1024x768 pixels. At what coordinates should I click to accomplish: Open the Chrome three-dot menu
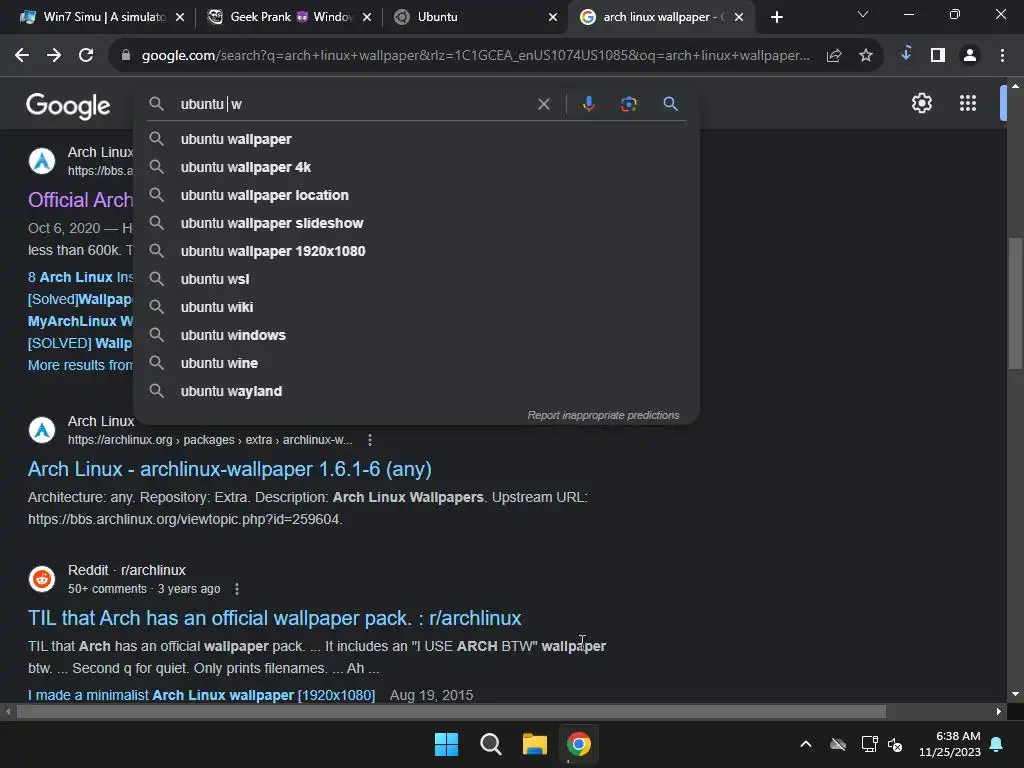1002,56
